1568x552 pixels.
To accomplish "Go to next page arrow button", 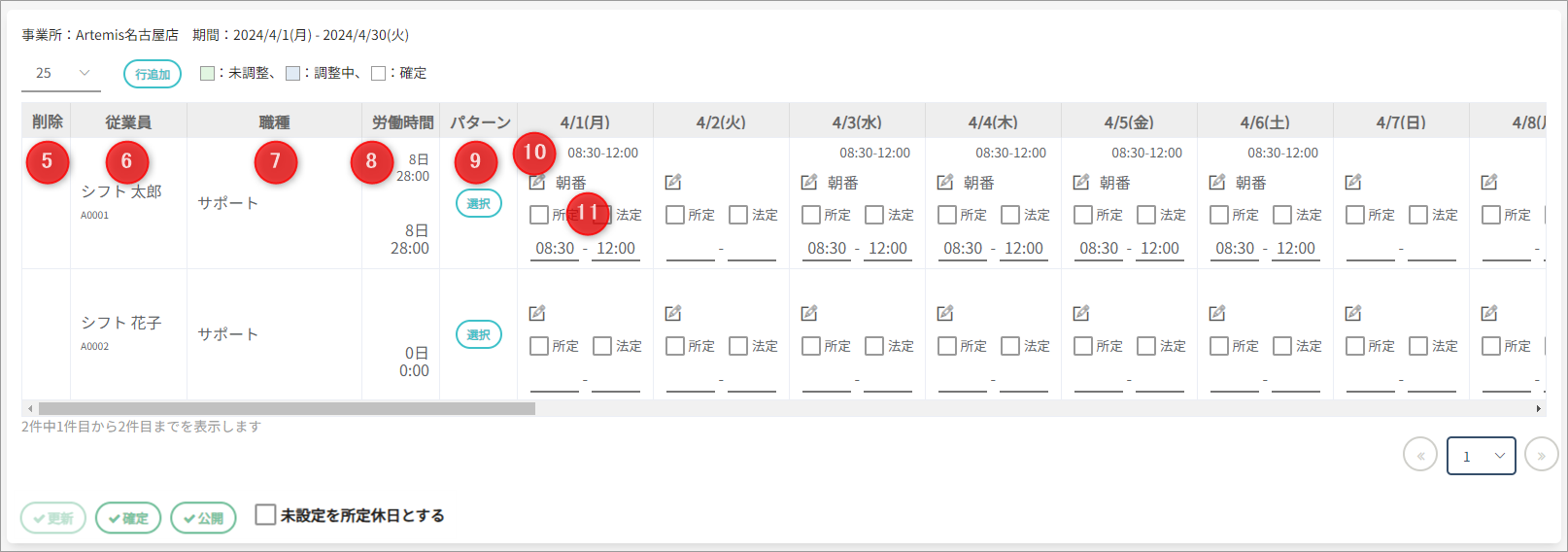I will [1541, 455].
